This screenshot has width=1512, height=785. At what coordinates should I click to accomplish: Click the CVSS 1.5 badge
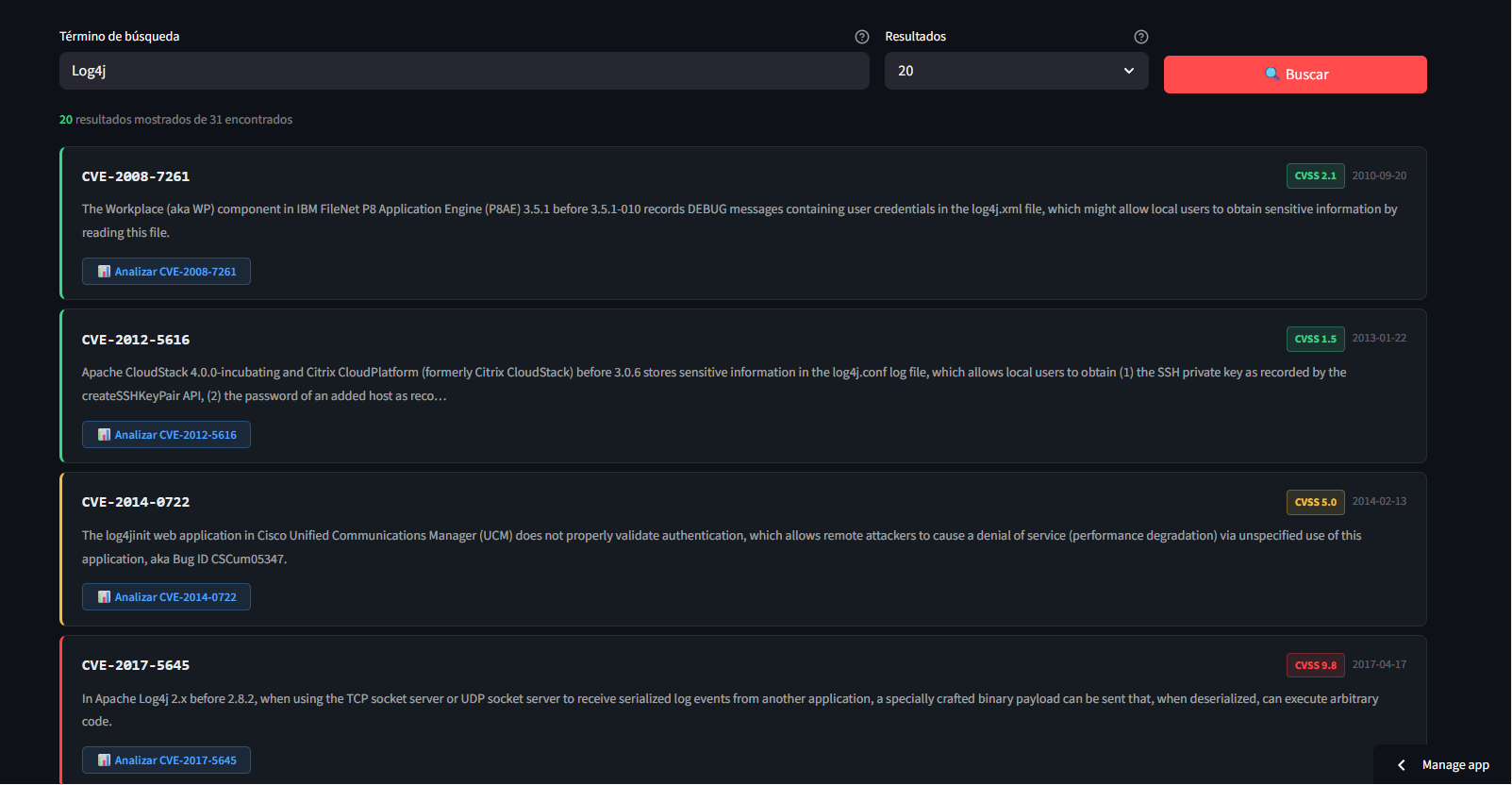coord(1315,339)
